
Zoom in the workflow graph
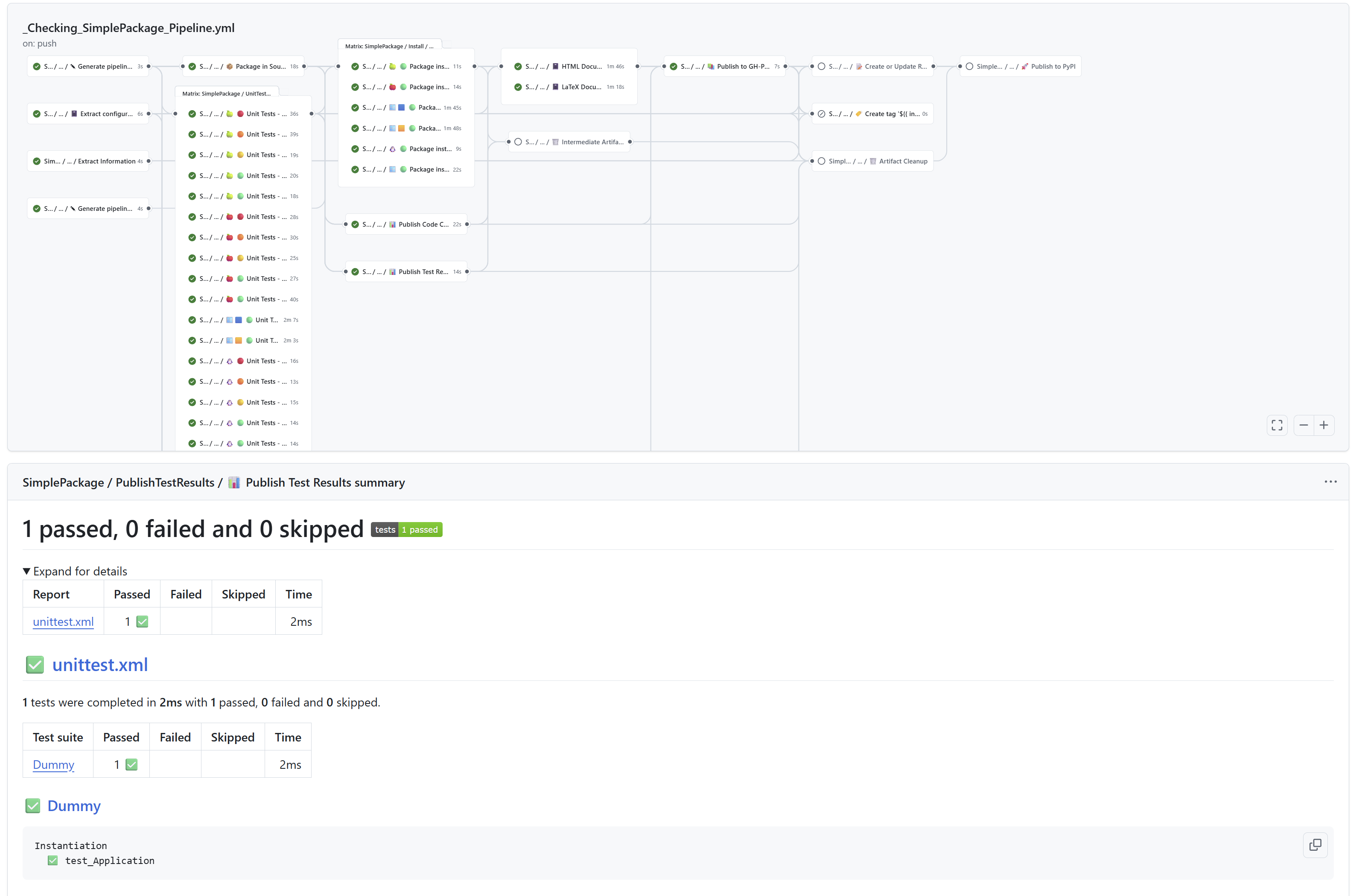click(1324, 425)
